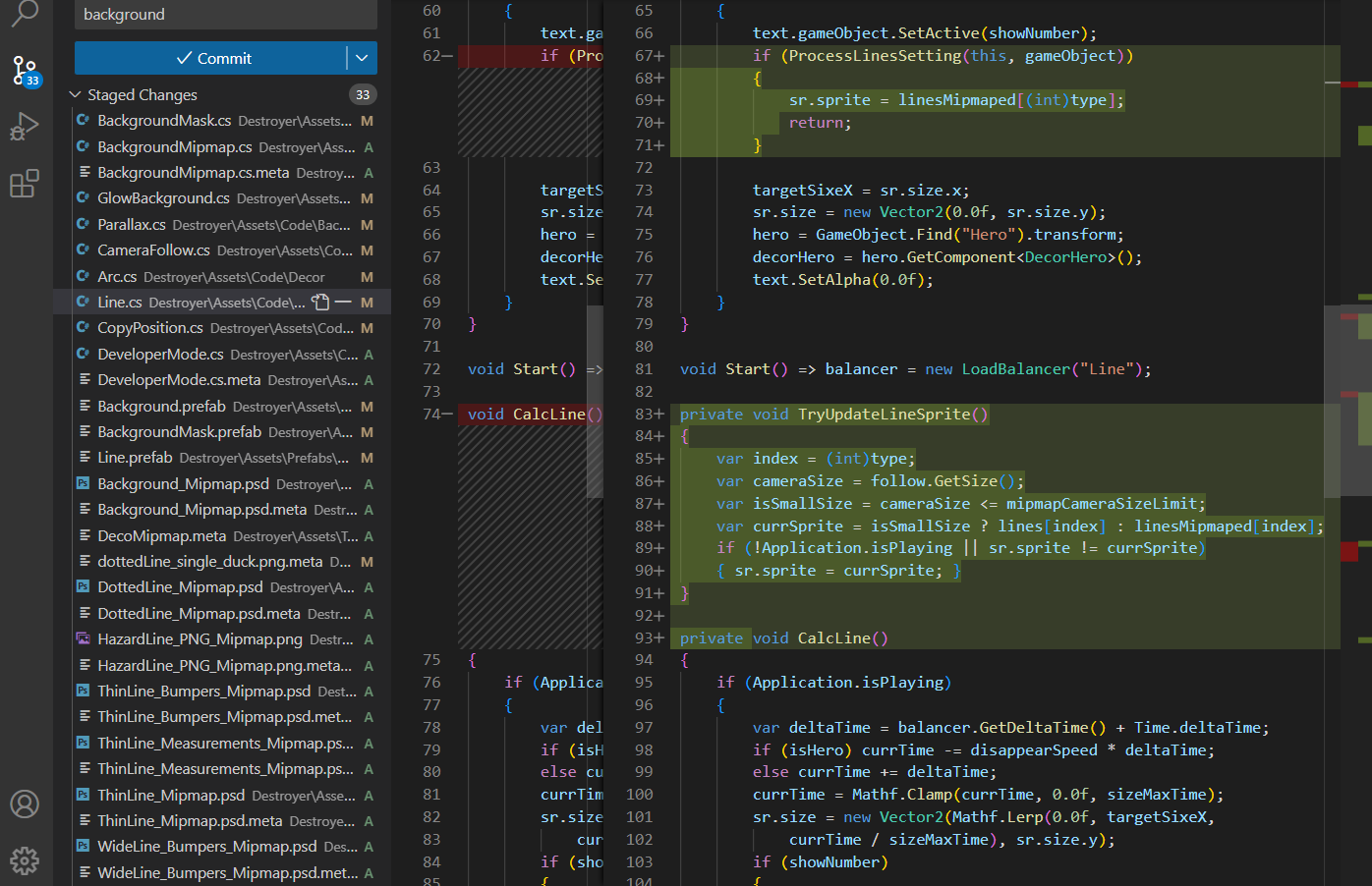
Task: Select Arc.cs in staged changes
Action: [x=222, y=276]
